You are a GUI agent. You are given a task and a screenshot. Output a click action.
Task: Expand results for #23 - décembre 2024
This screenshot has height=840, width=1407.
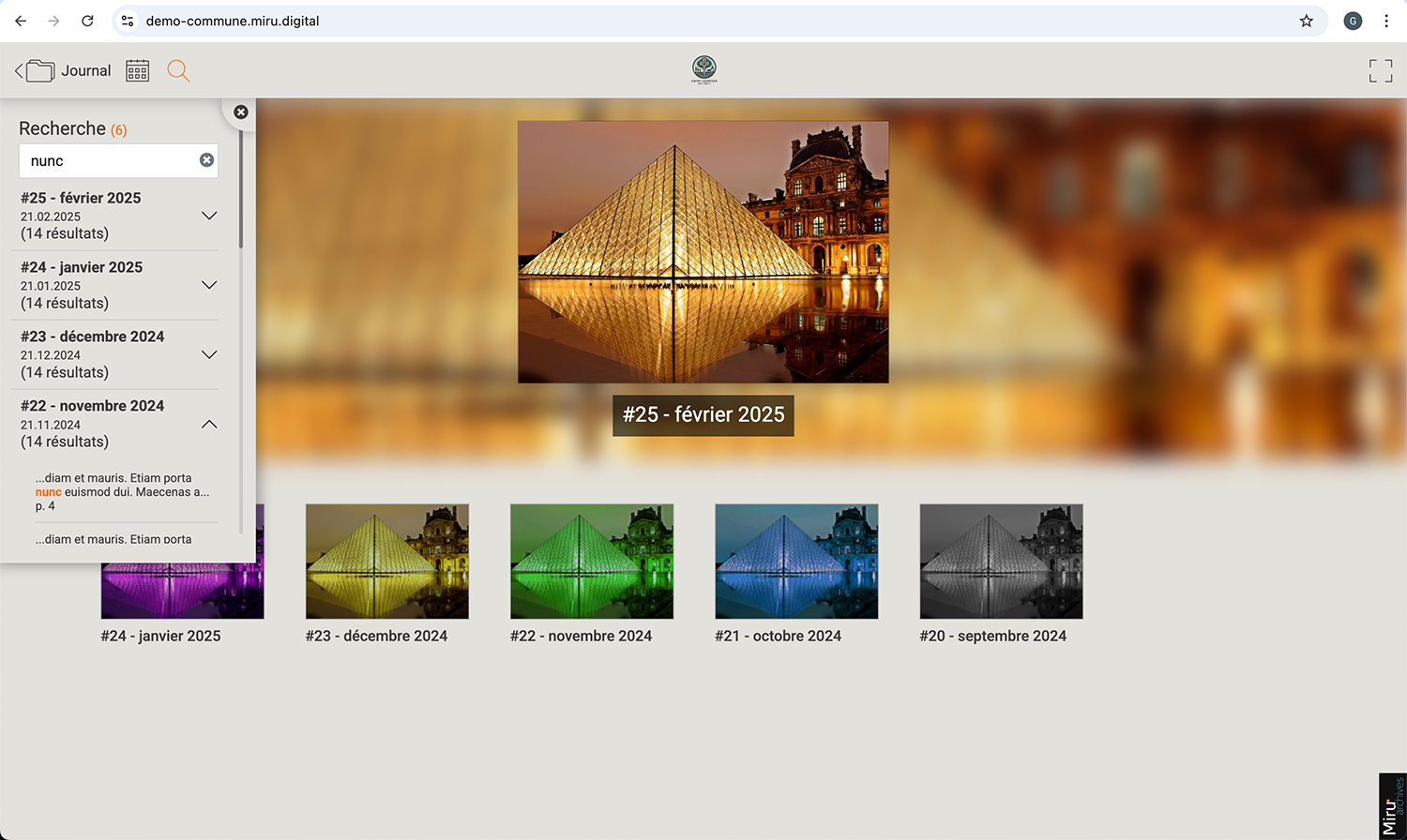[209, 354]
